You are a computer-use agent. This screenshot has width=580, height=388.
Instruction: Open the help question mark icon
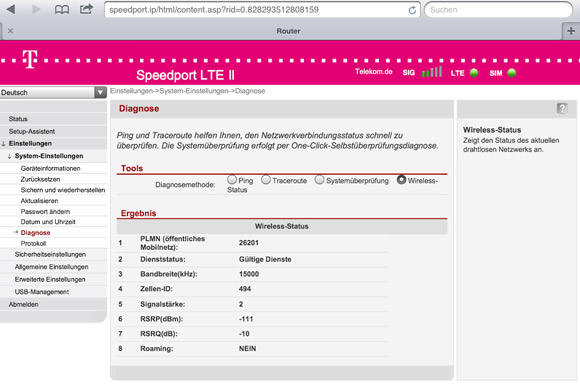[562, 108]
